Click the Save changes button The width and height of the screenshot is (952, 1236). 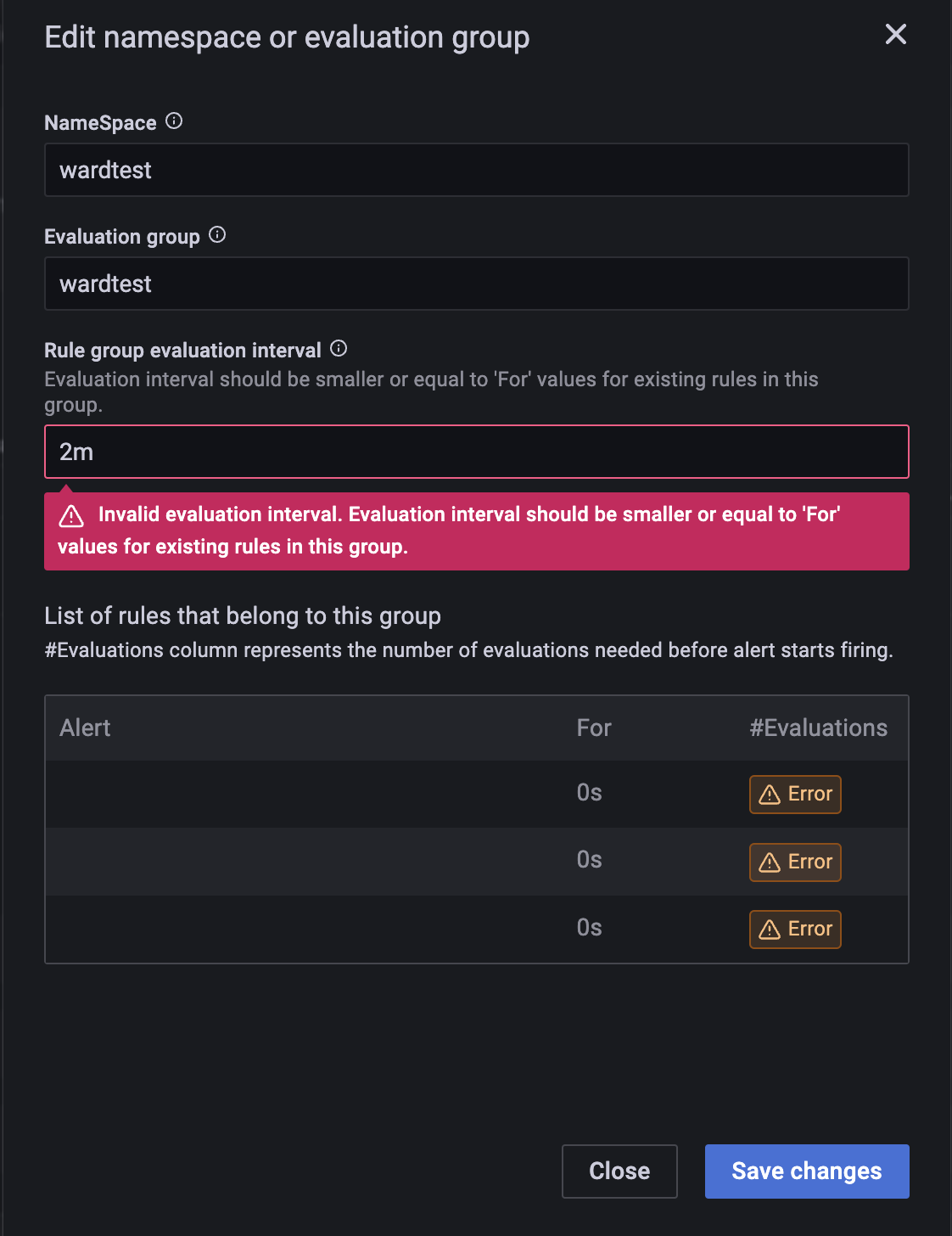point(805,1171)
